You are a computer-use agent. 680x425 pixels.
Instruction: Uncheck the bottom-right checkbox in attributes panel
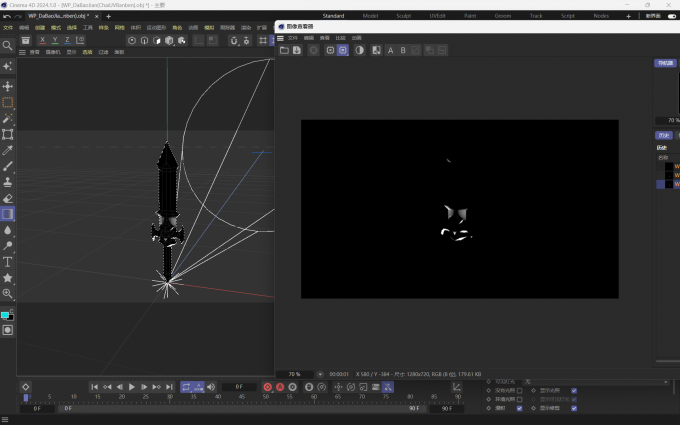[574, 409]
